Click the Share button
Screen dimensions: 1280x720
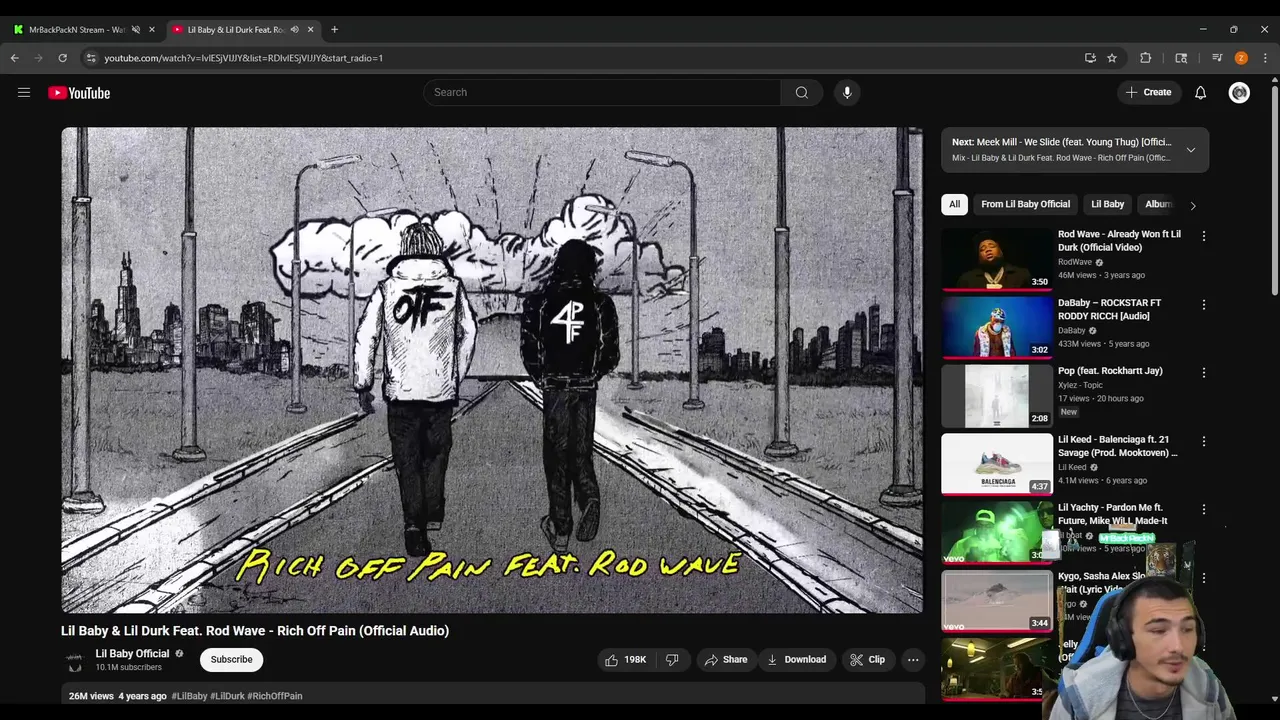726,660
